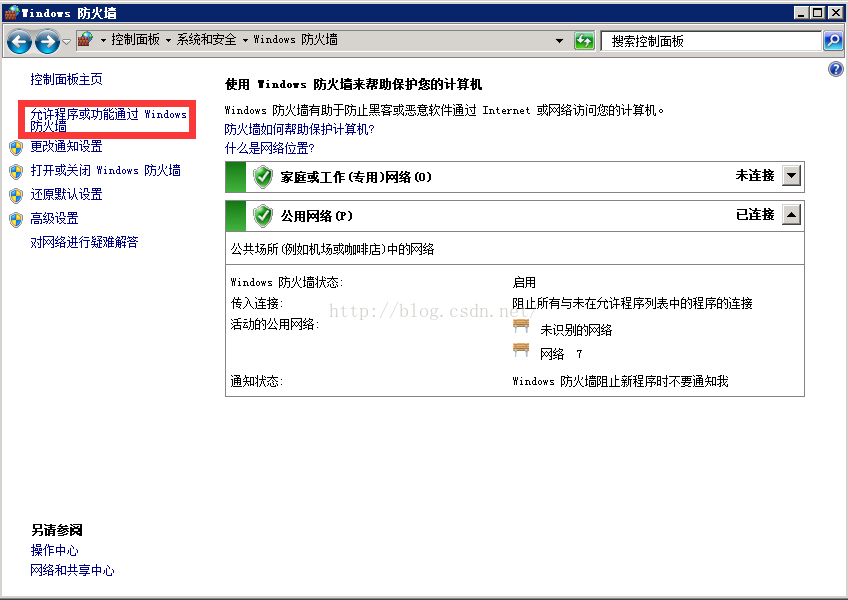Click the Forward navigation arrow

pyautogui.click(x=47, y=41)
